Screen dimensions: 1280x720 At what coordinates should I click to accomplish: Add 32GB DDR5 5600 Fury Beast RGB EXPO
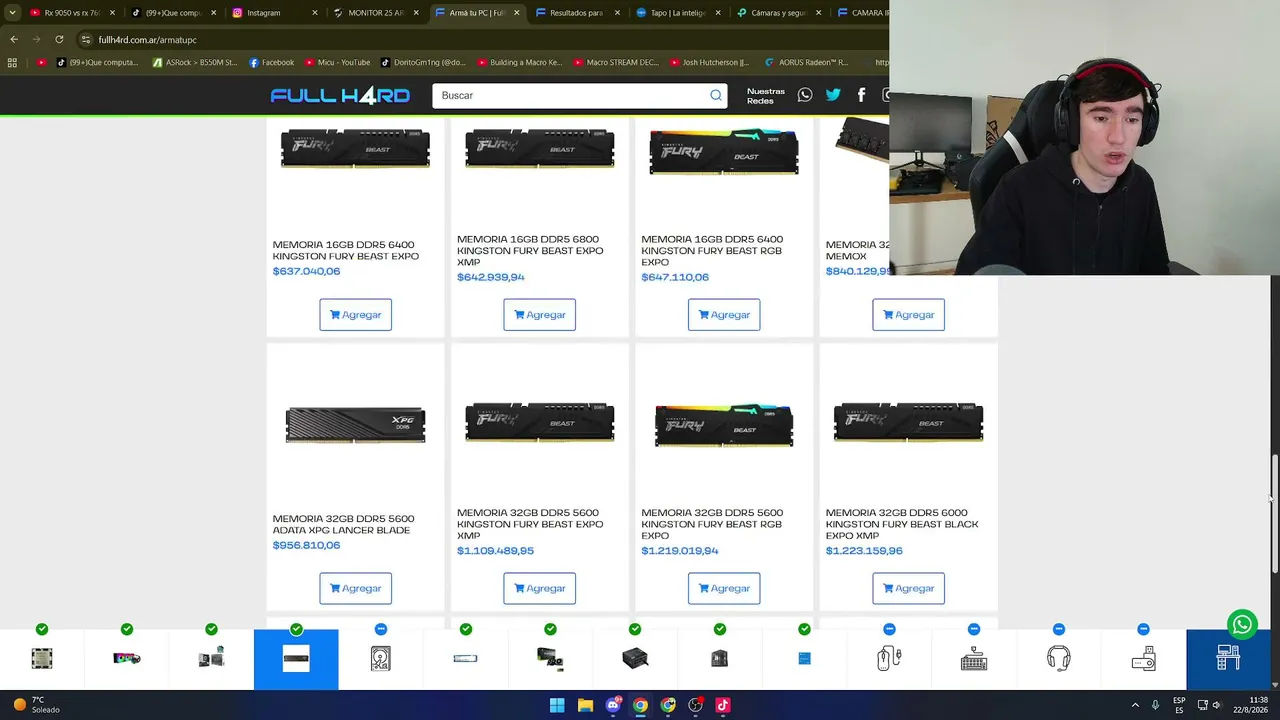tap(724, 588)
